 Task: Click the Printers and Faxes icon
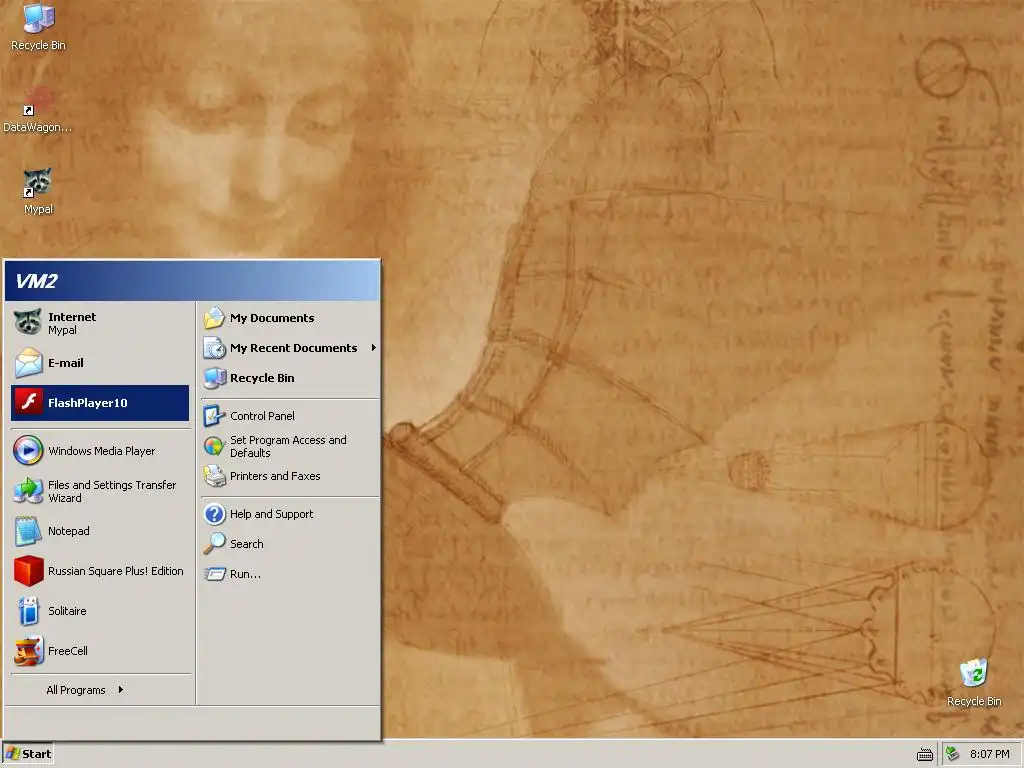pyautogui.click(x=214, y=476)
